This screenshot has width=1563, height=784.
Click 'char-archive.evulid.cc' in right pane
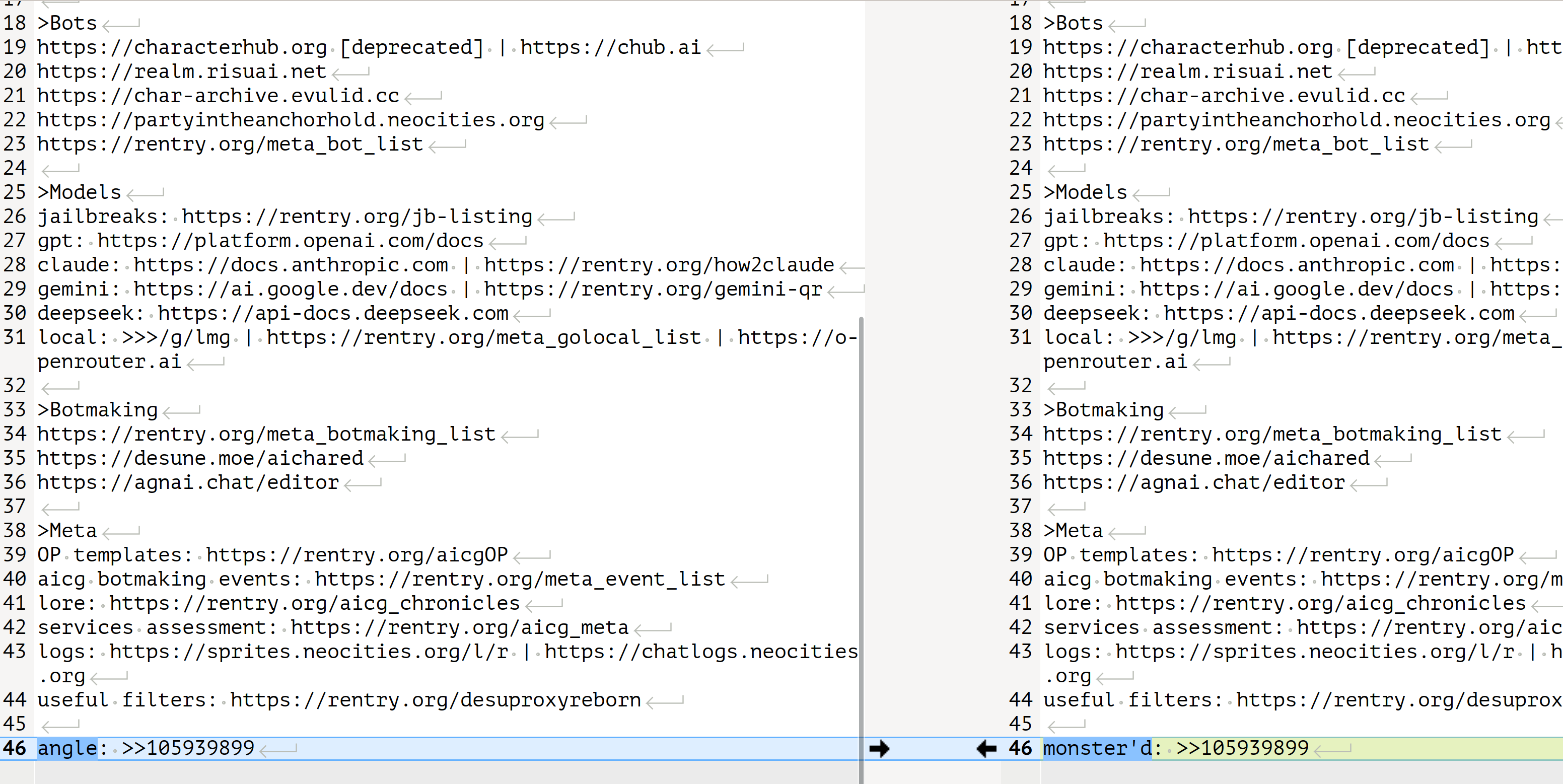(1272, 96)
